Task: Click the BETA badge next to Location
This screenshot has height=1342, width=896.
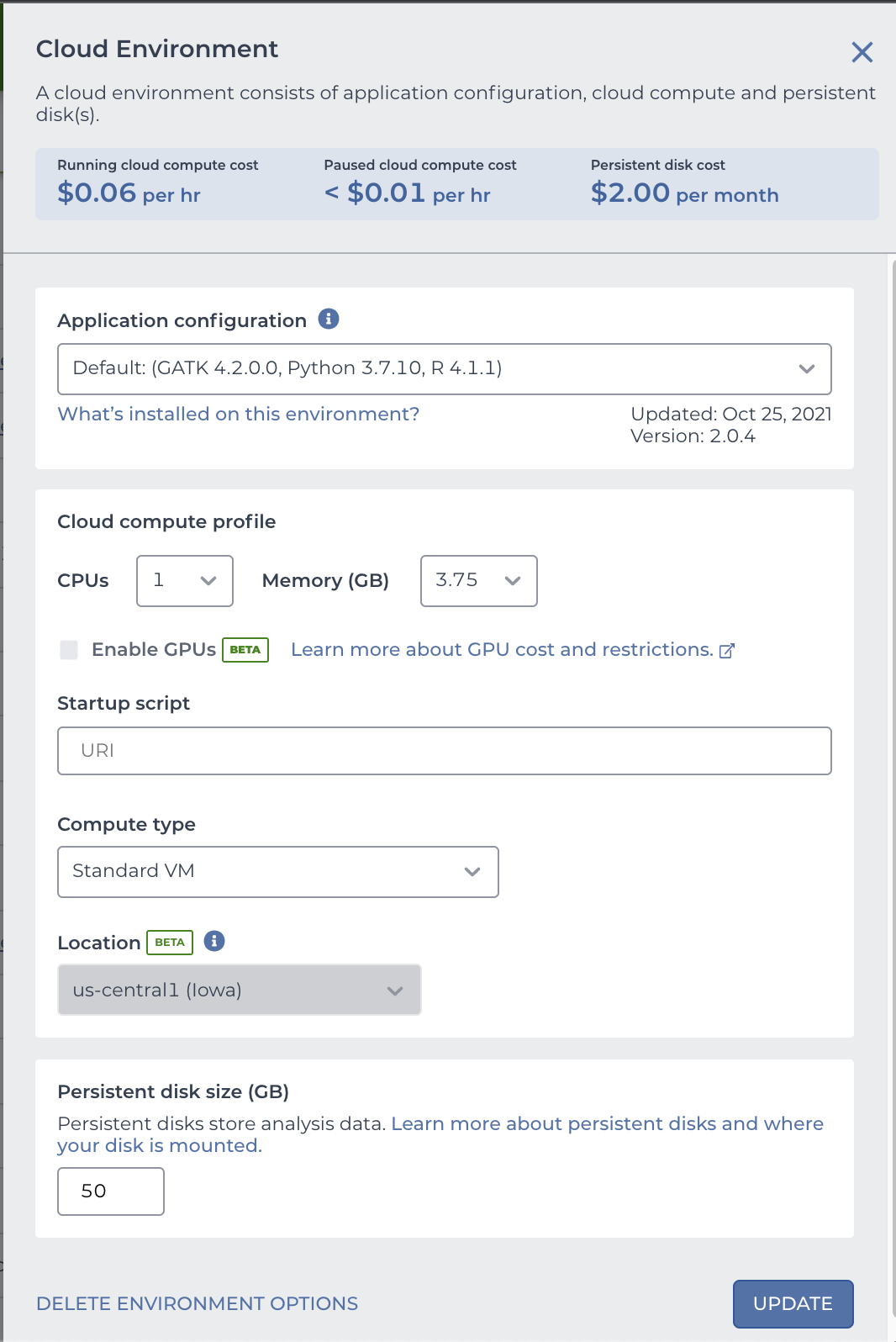Action: point(170,943)
